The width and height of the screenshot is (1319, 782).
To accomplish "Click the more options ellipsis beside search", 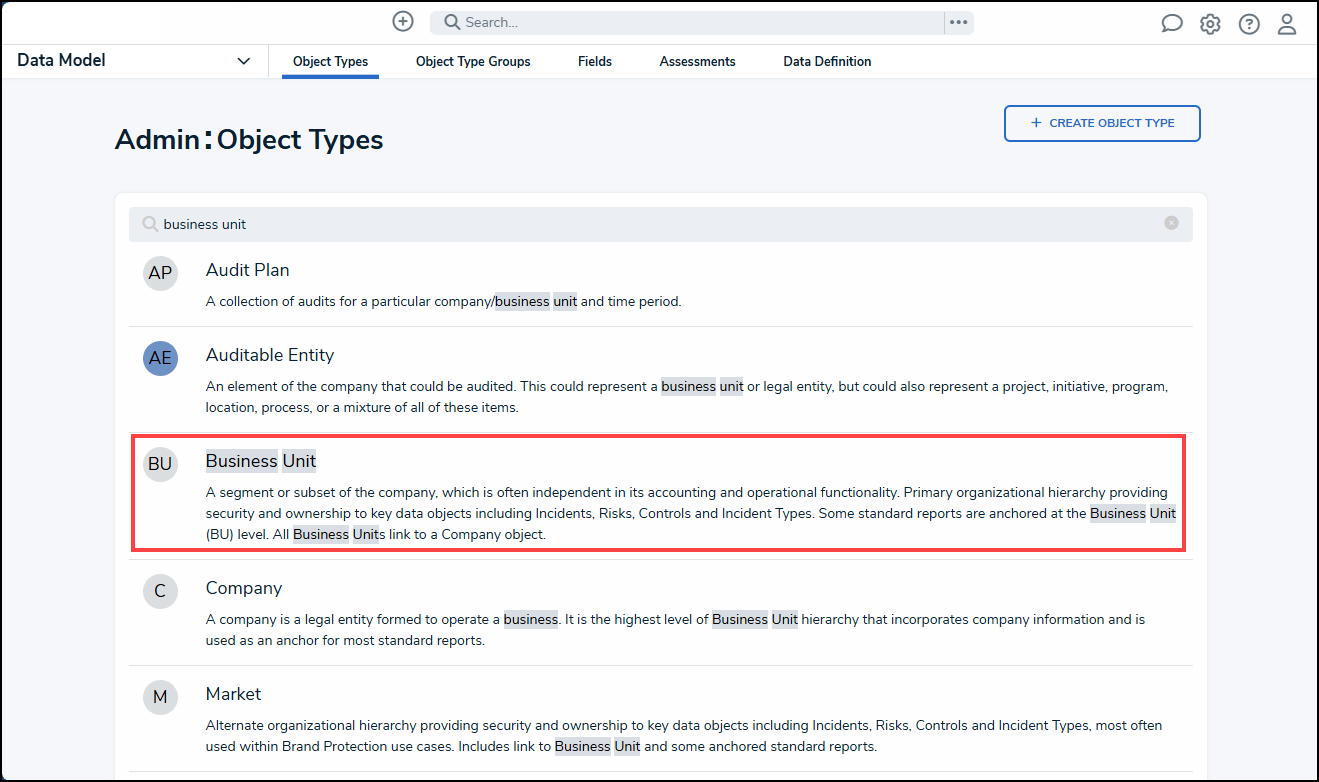I will pos(958,21).
